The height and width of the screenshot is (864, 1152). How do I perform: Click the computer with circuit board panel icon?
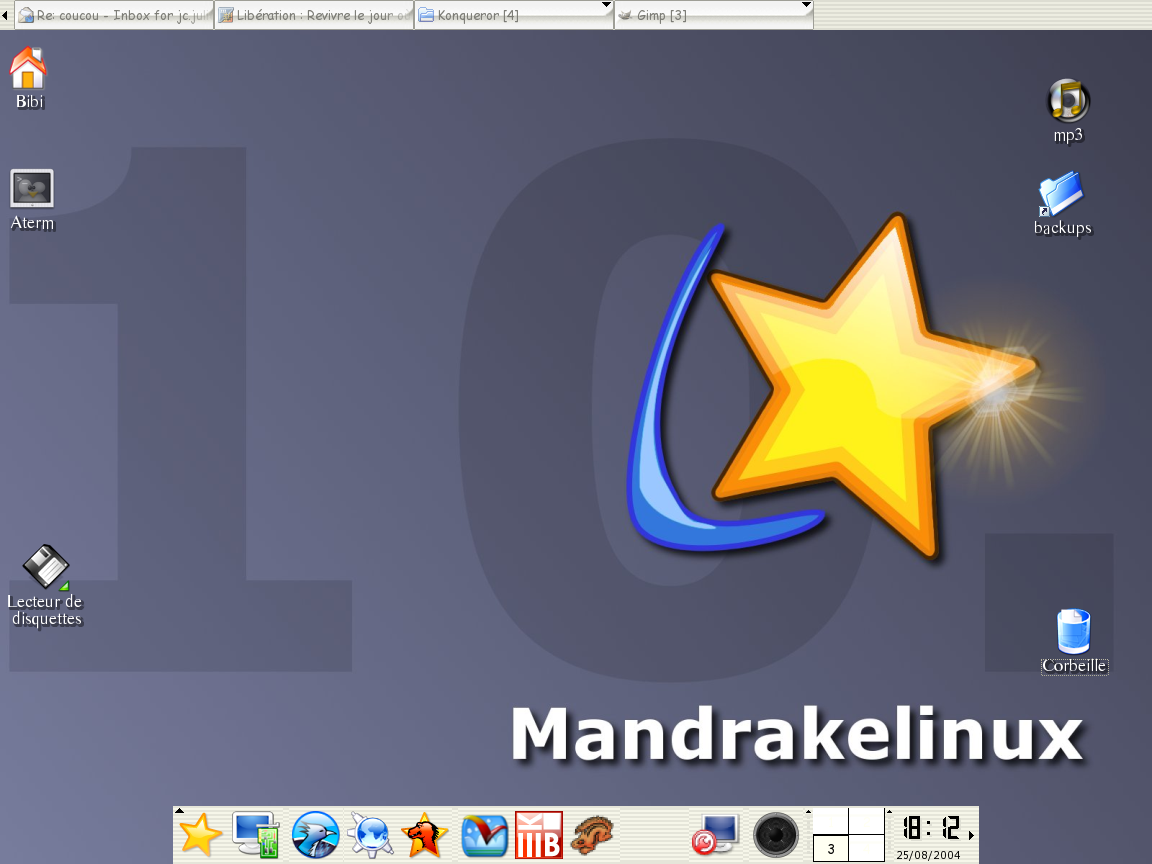(256, 835)
